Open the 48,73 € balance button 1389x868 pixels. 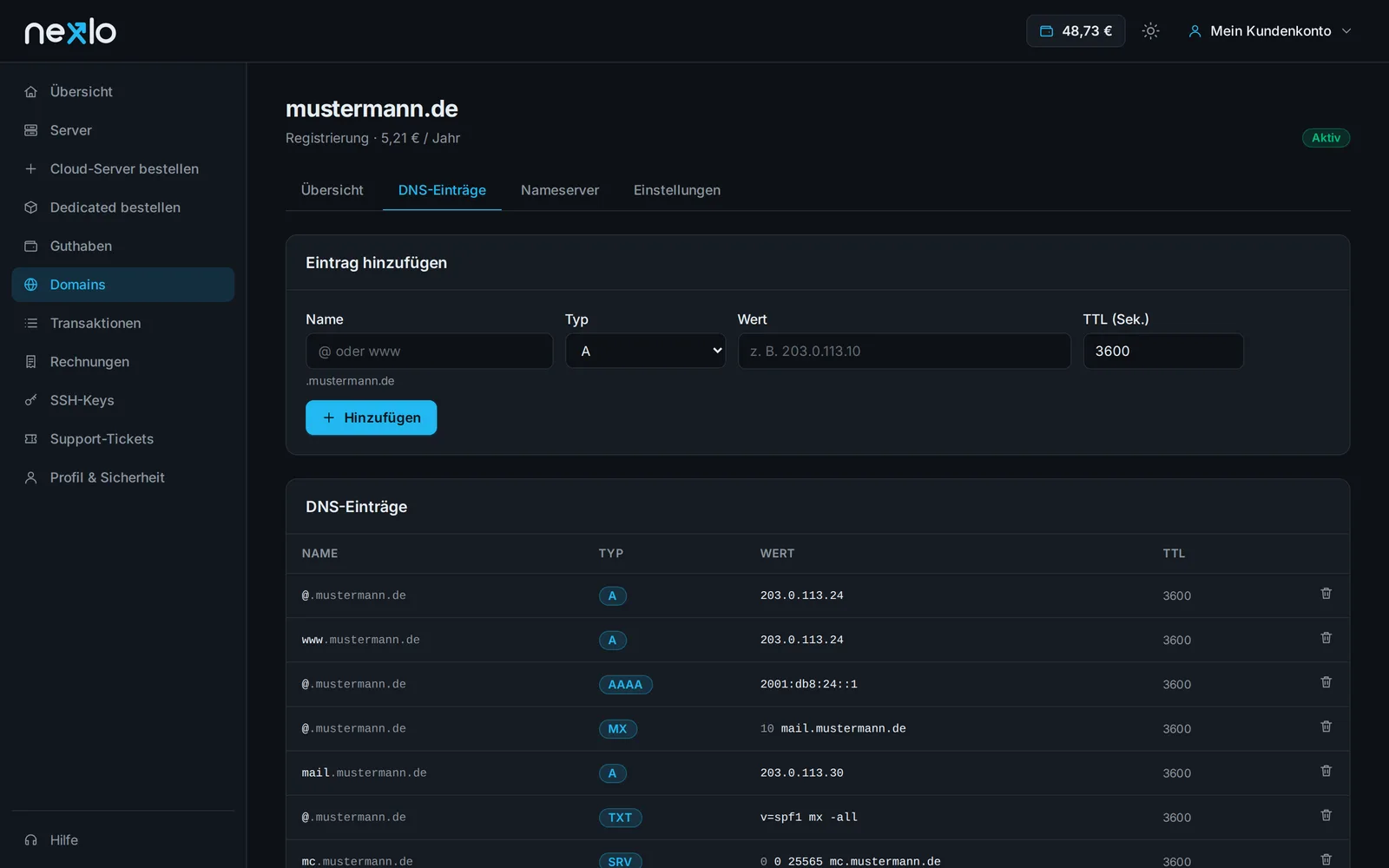(1076, 31)
